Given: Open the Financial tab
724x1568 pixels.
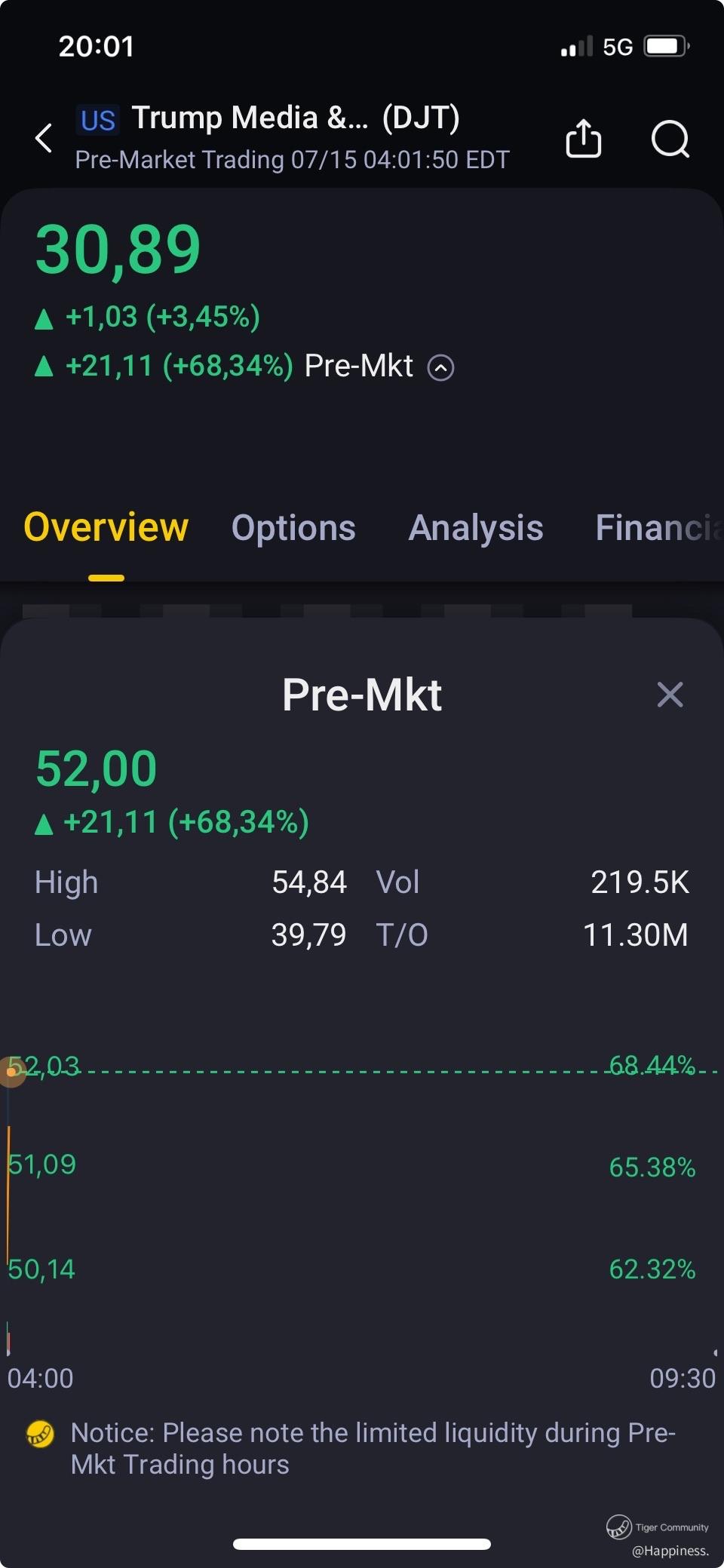Looking at the screenshot, I should (658, 527).
